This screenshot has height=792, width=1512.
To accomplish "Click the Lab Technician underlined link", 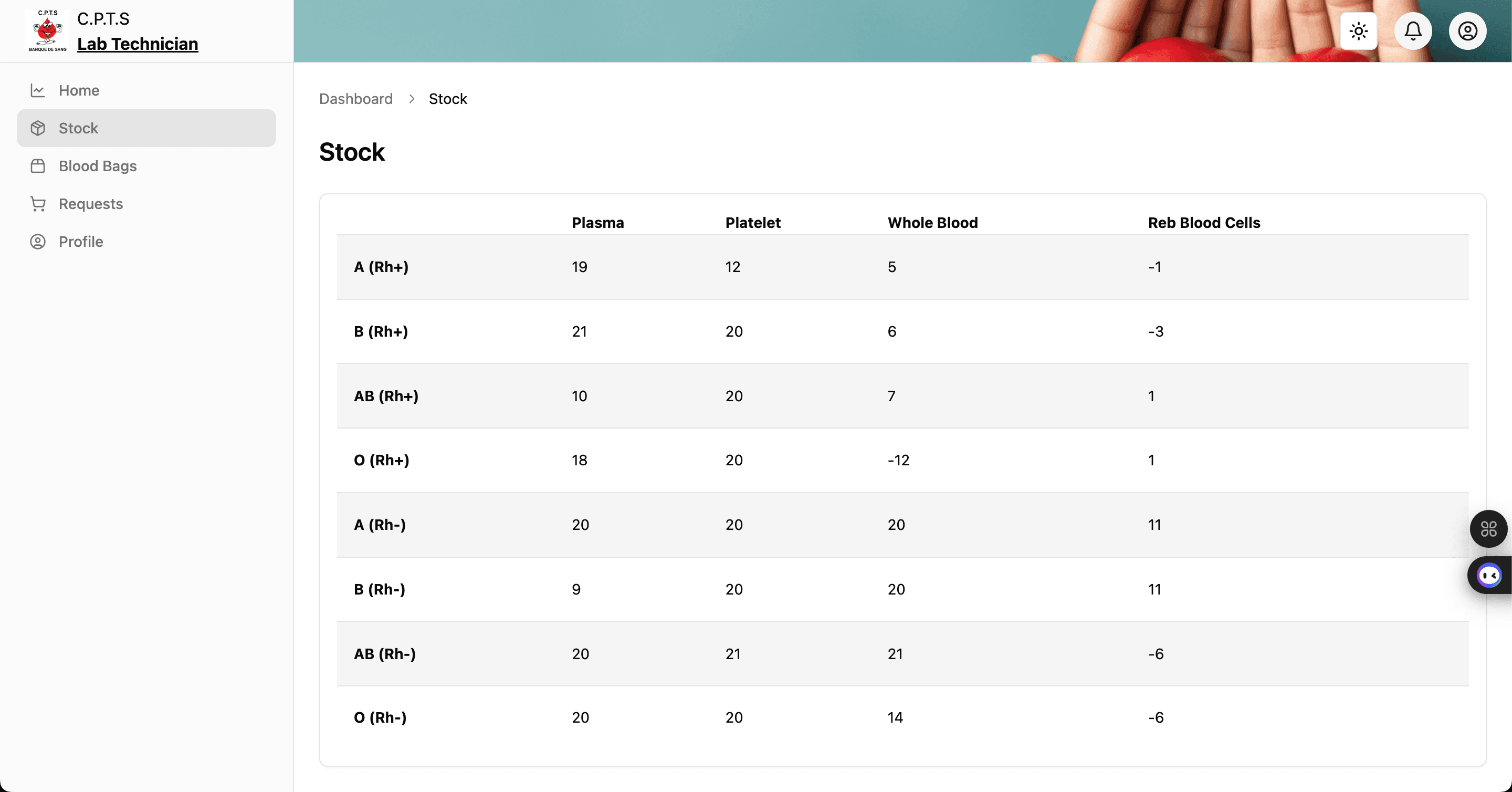I will coord(138,44).
